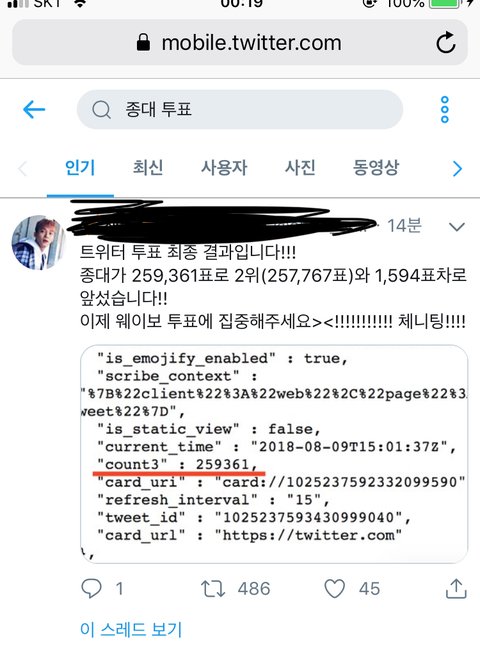480x653 pixels.
Task: Show more tabs with right chevron
Action: coord(457,169)
